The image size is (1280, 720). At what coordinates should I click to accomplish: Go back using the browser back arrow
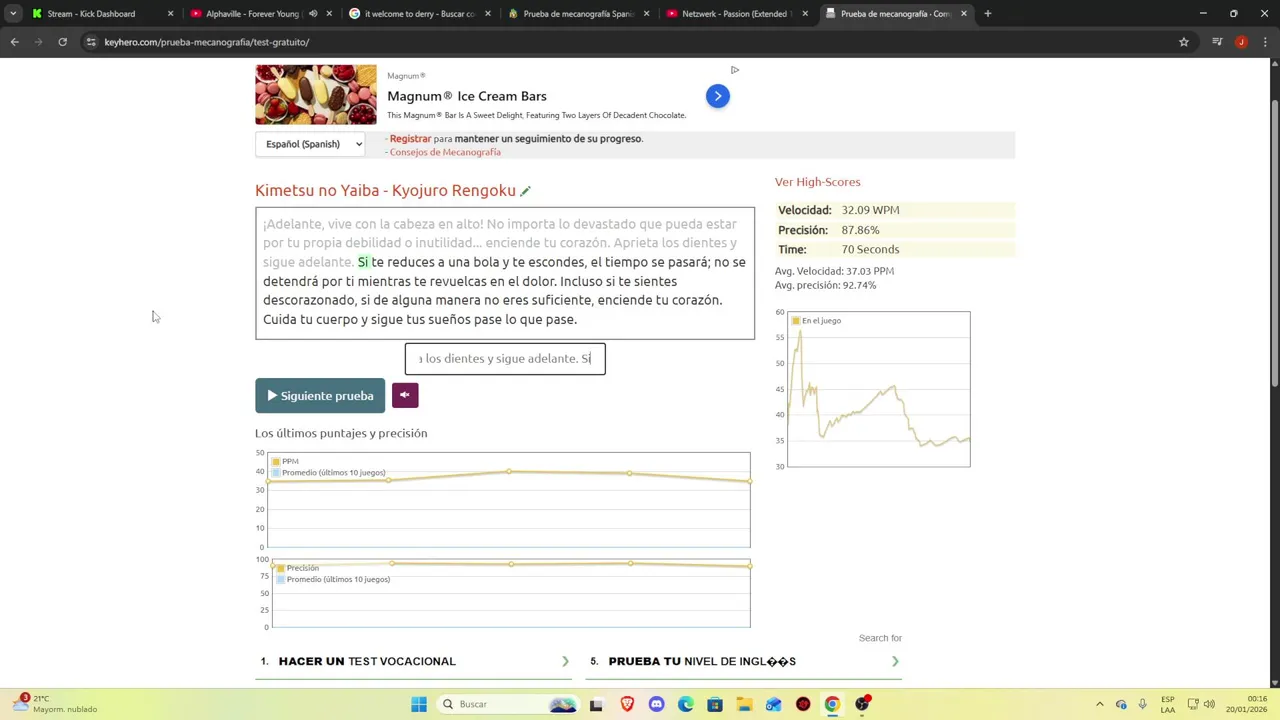click(15, 42)
